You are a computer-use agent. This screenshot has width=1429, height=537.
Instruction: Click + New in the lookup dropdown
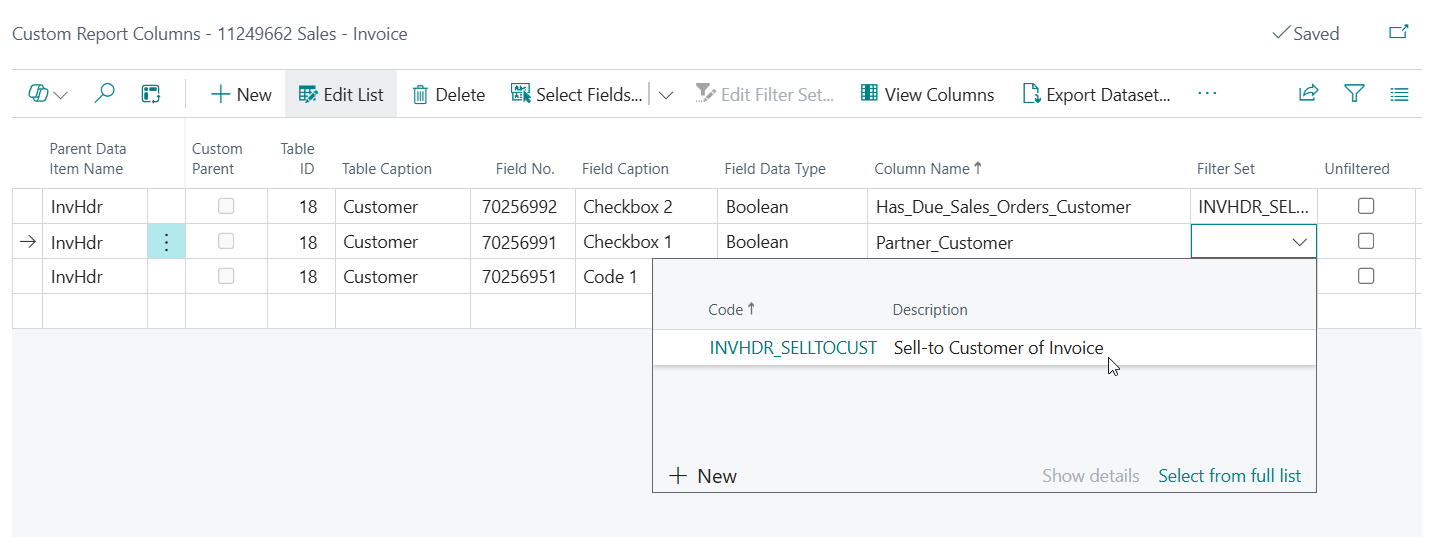click(703, 476)
